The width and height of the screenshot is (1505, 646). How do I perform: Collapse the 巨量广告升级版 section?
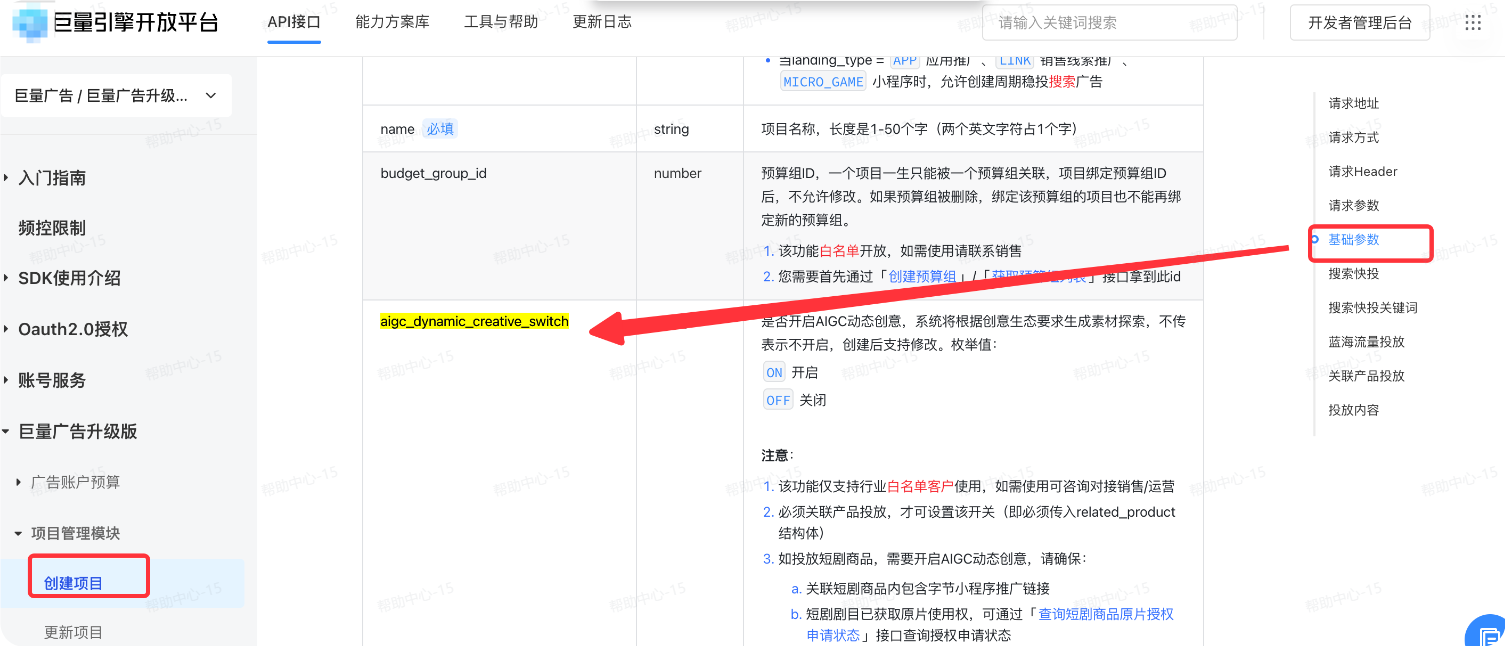coord(78,431)
